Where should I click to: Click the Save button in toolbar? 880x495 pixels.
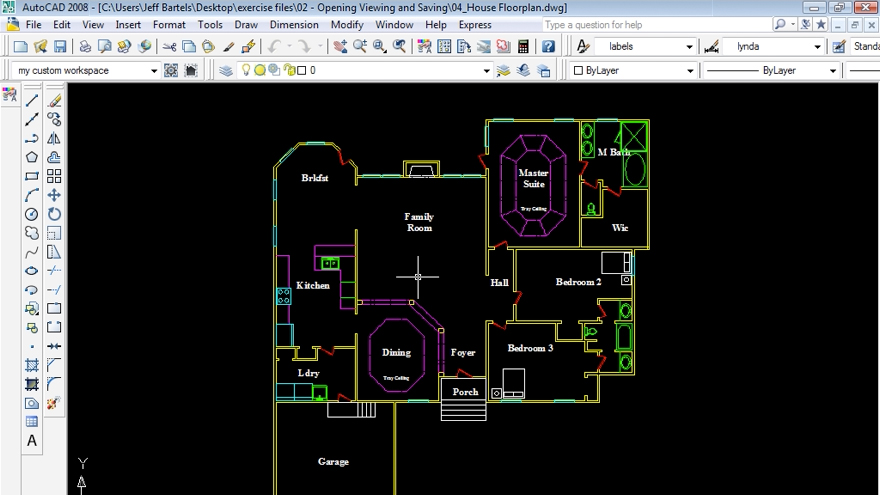coord(60,47)
